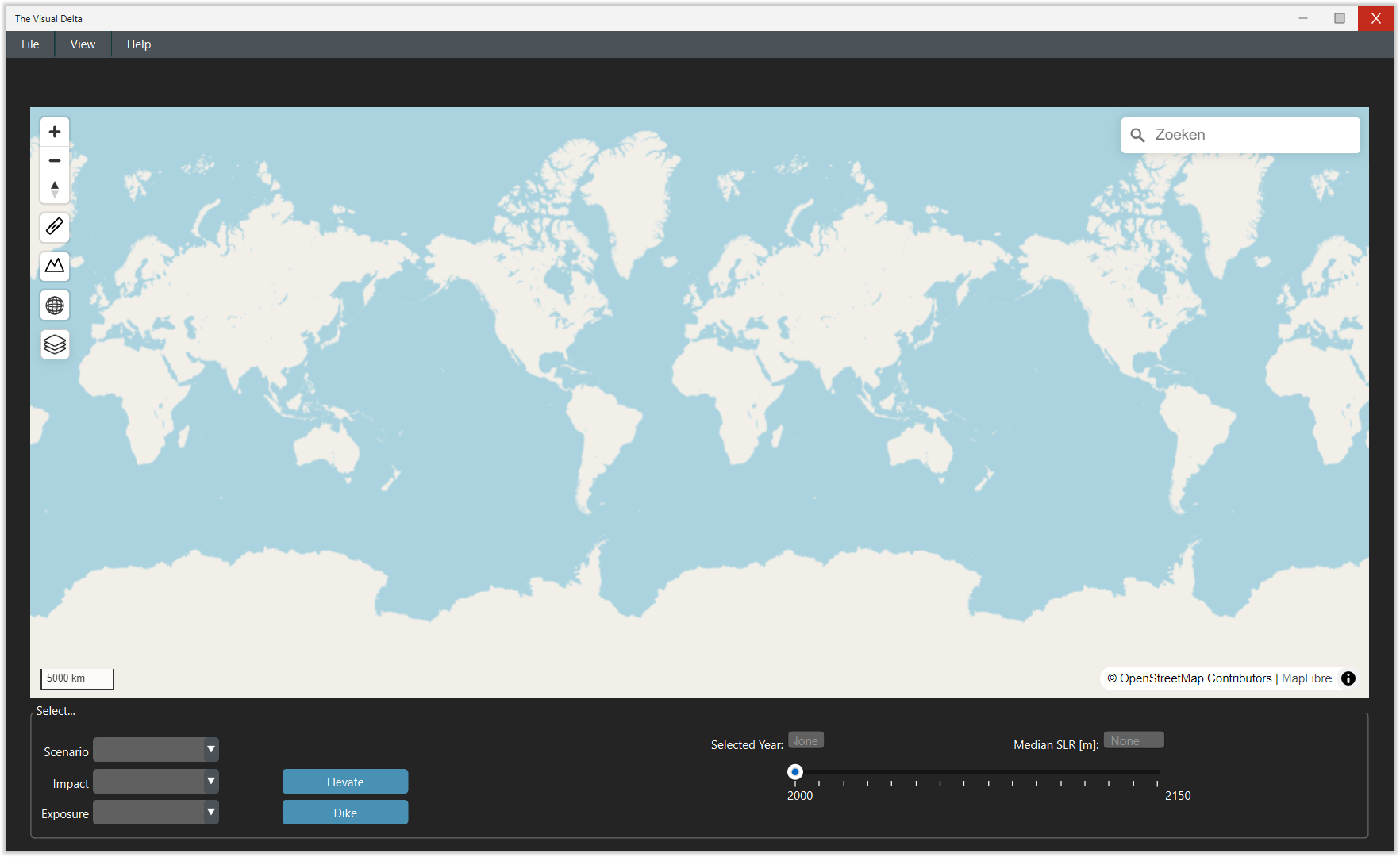
Task: Click the Dike button
Action: tap(345, 813)
